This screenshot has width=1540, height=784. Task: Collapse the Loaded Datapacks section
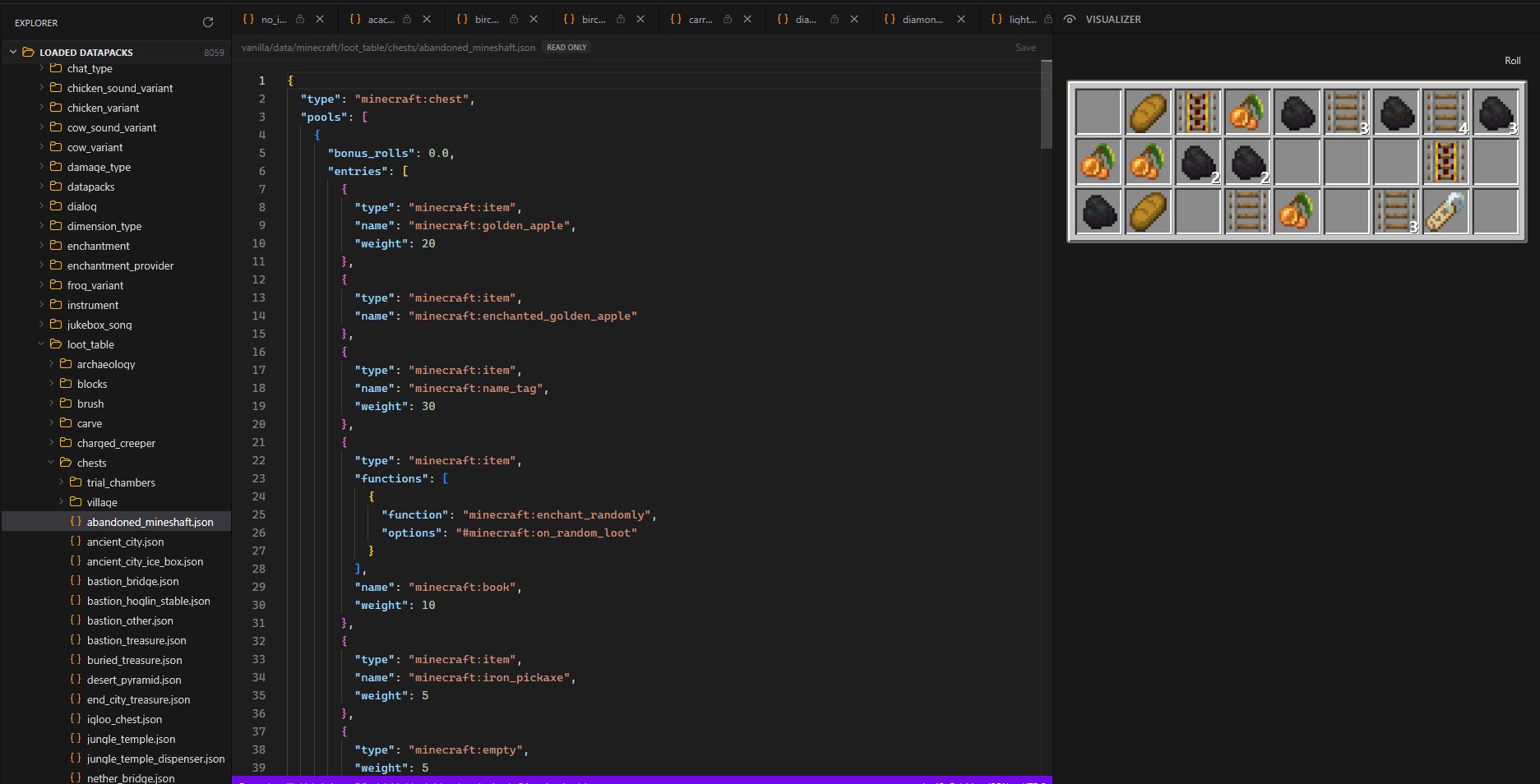[x=13, y=52]
